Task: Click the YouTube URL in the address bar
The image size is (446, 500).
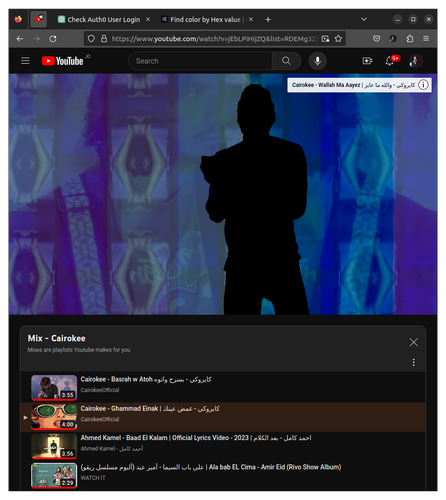Action: pos(214,39)
